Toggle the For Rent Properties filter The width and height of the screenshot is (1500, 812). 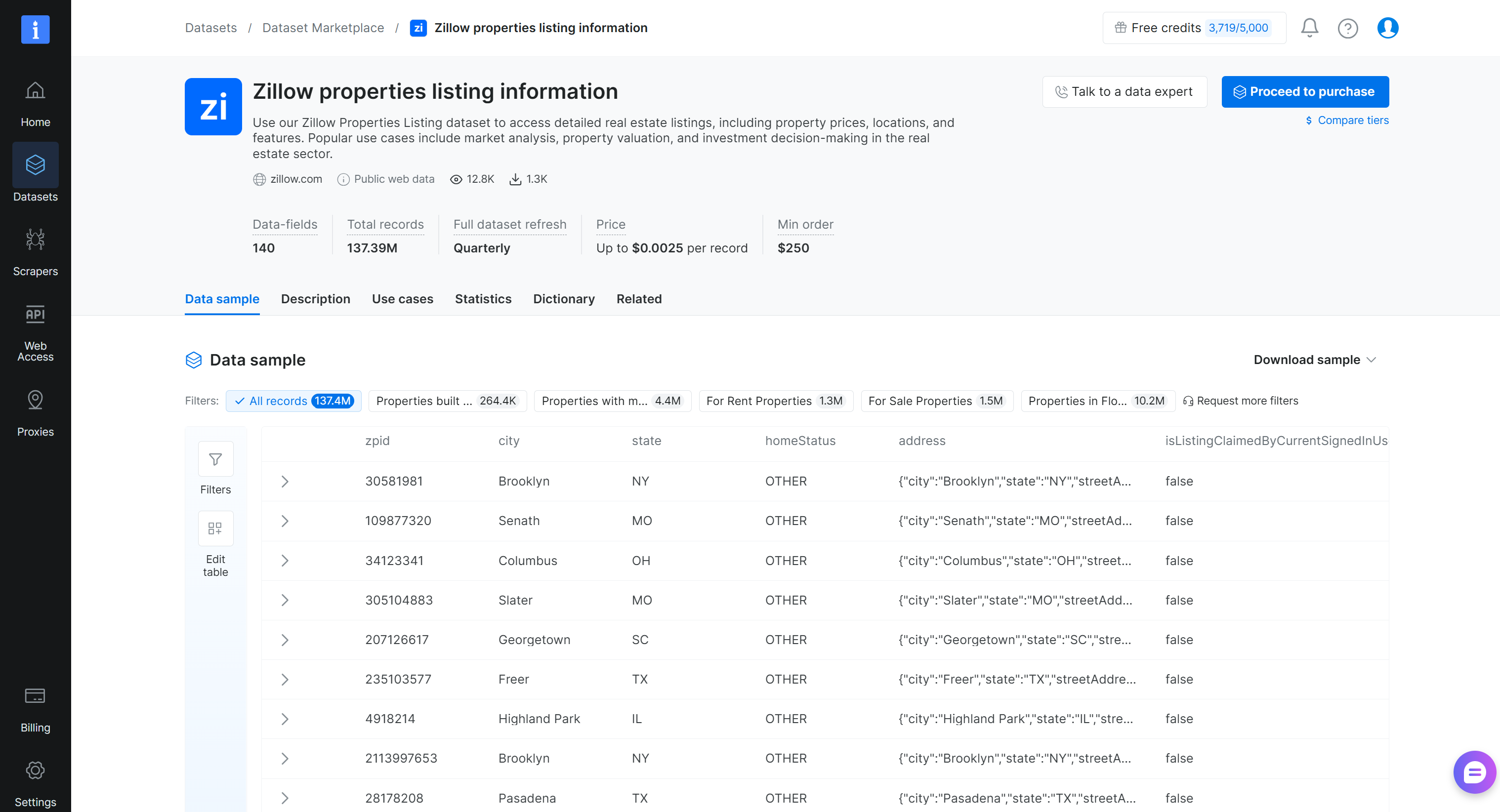tap(776, 401)
